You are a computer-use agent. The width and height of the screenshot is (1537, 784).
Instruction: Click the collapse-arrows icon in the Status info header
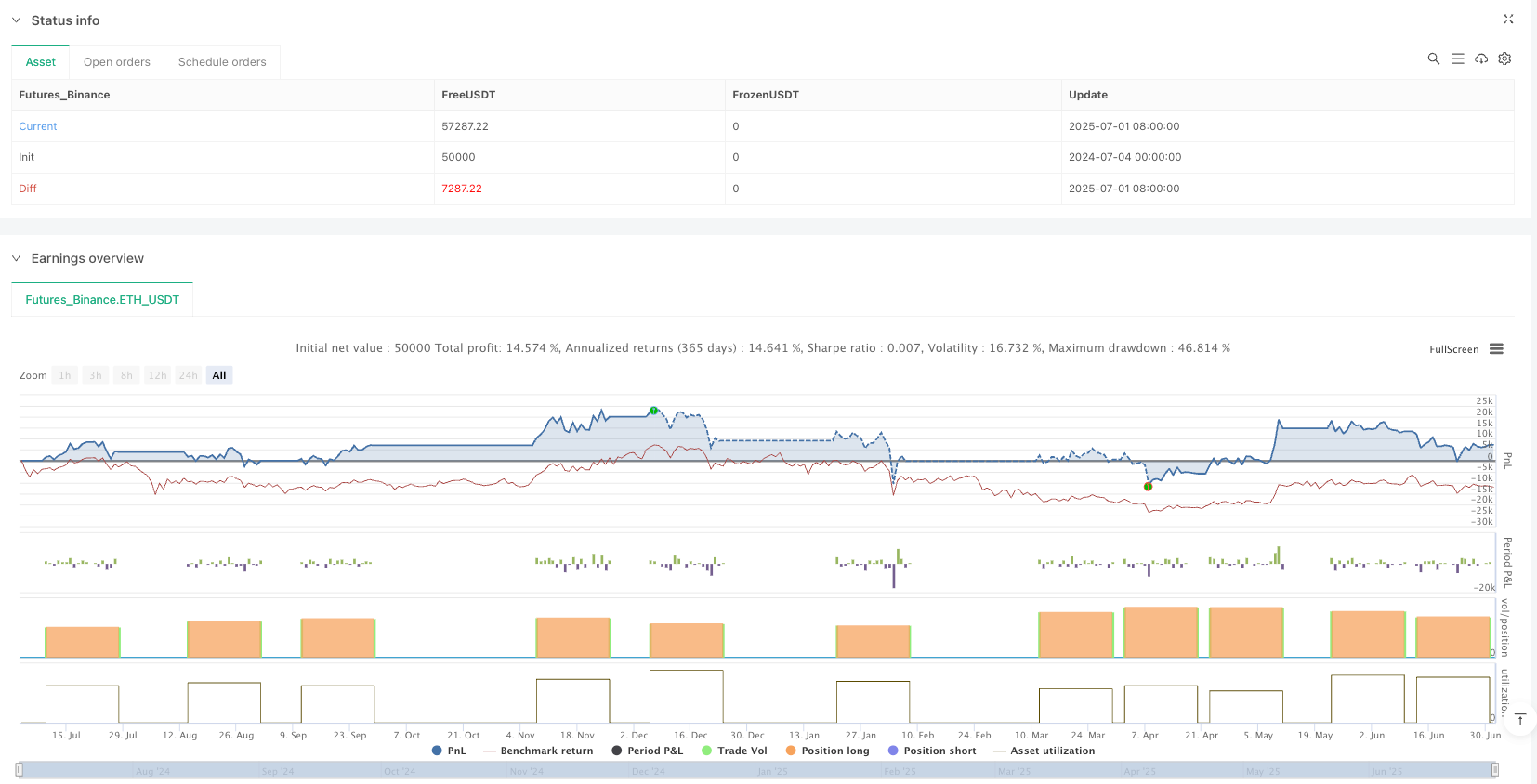pos(1508,20)
